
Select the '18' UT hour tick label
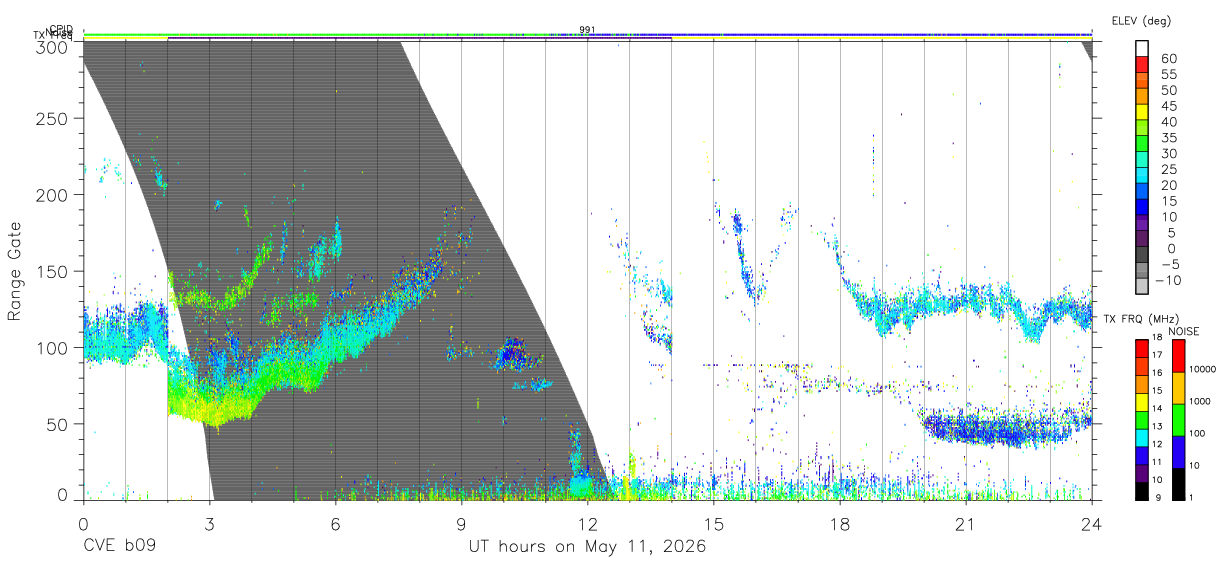point(840,523)
